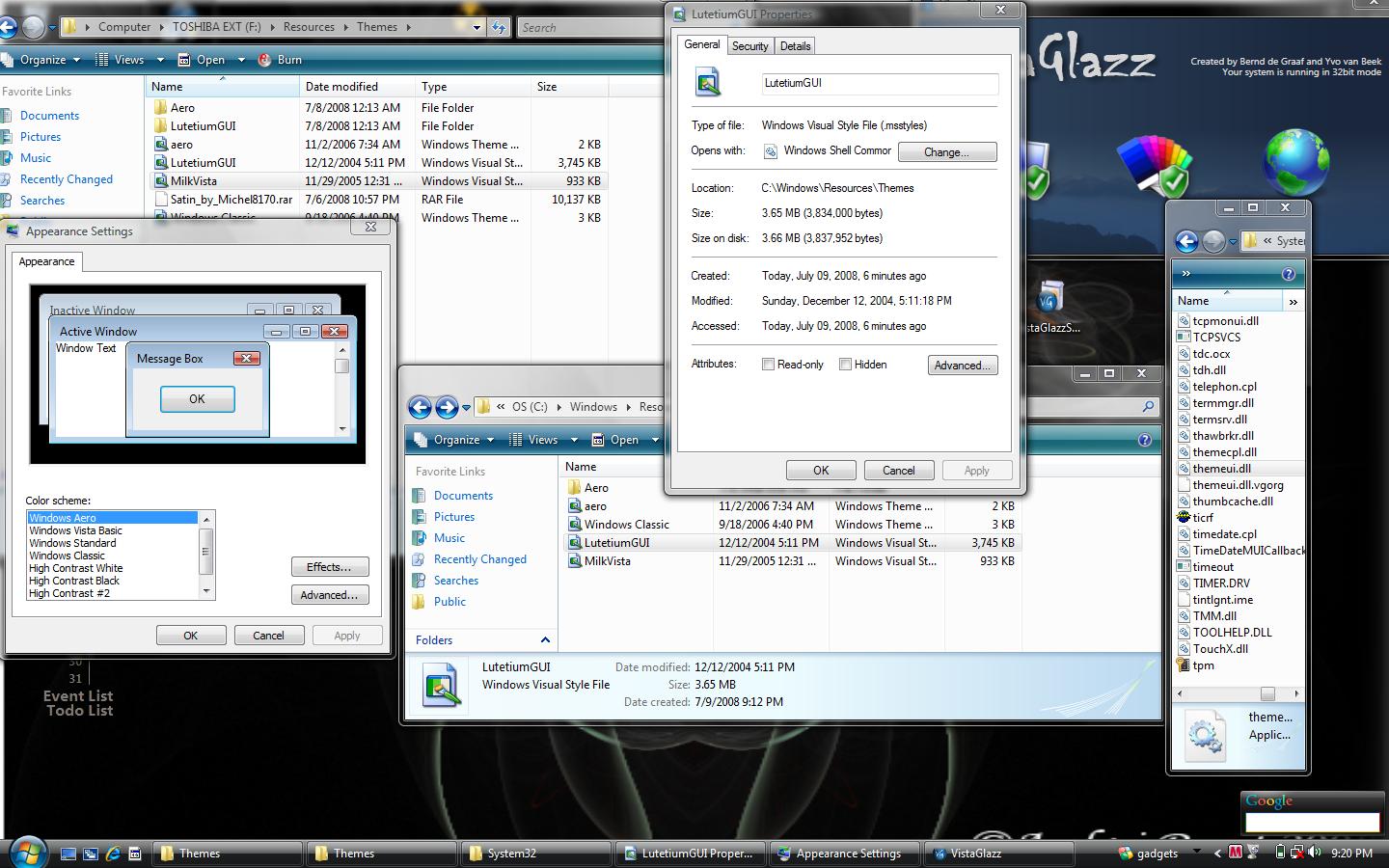
Task: Click Cancel in Appearance Settings
Action: [x=268, y=636]
